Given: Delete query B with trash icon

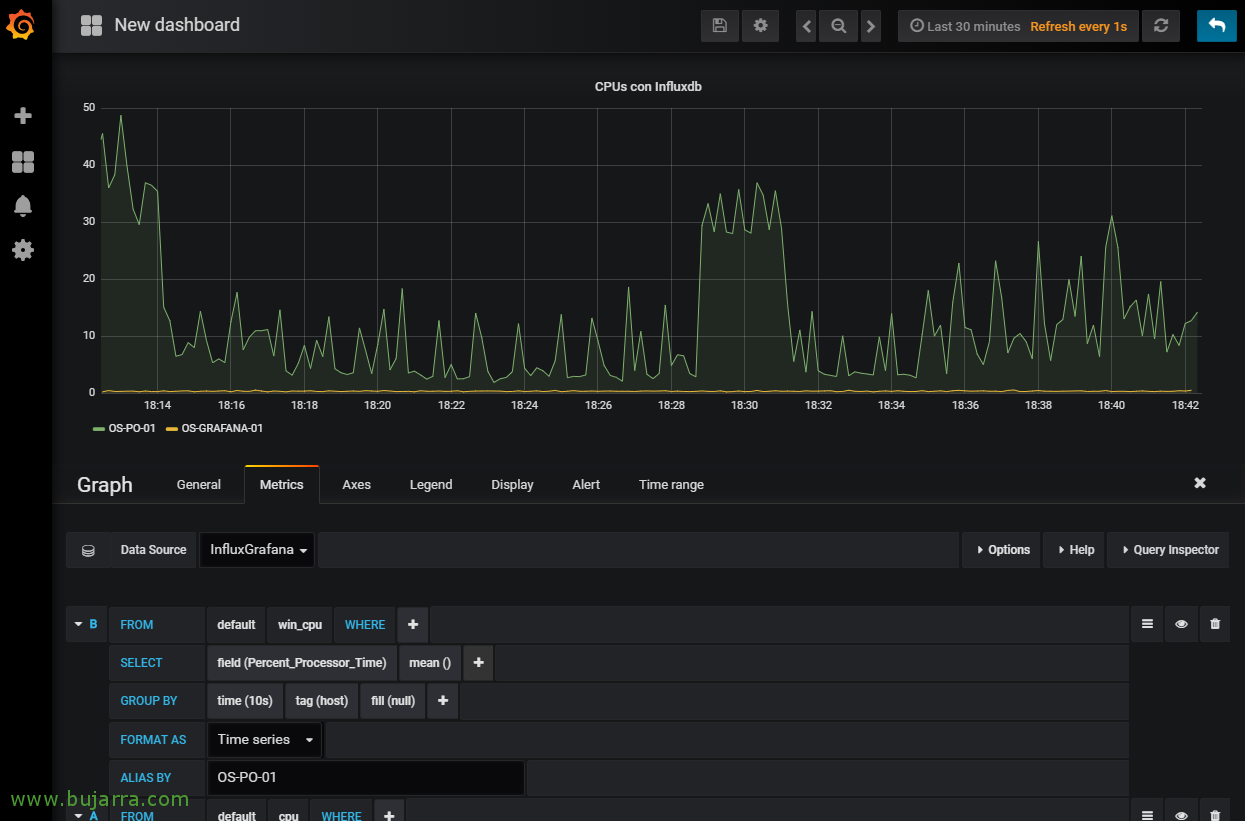Looking at the screenshot, I should click(1214, 624).
